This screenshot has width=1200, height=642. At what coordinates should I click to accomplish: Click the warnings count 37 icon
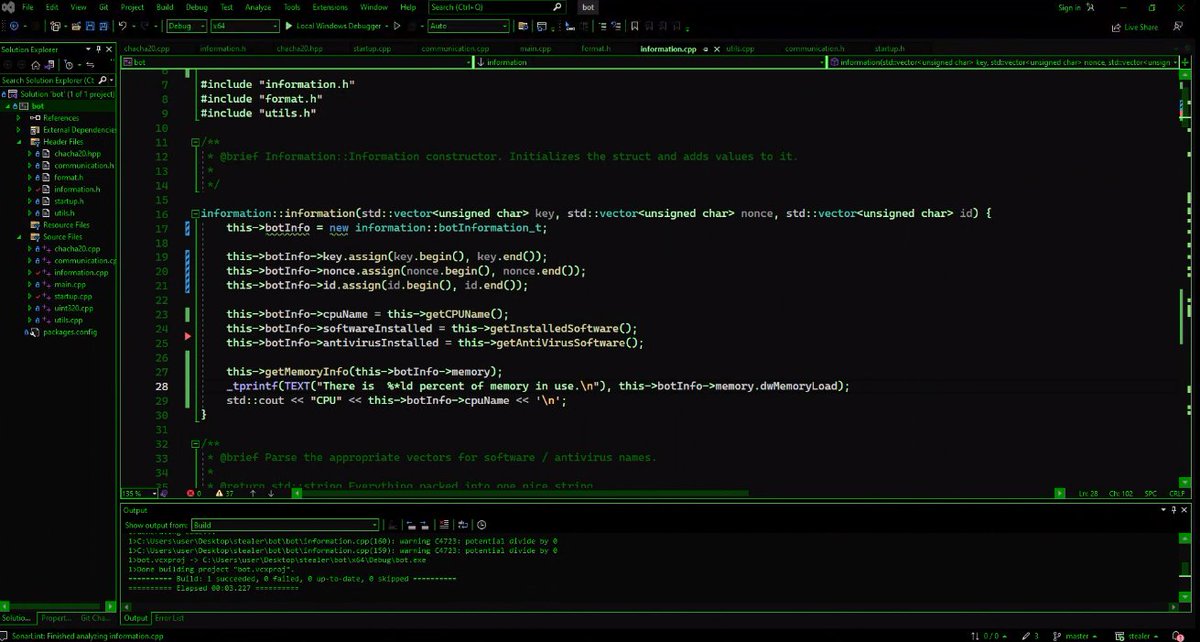point(219,493)
